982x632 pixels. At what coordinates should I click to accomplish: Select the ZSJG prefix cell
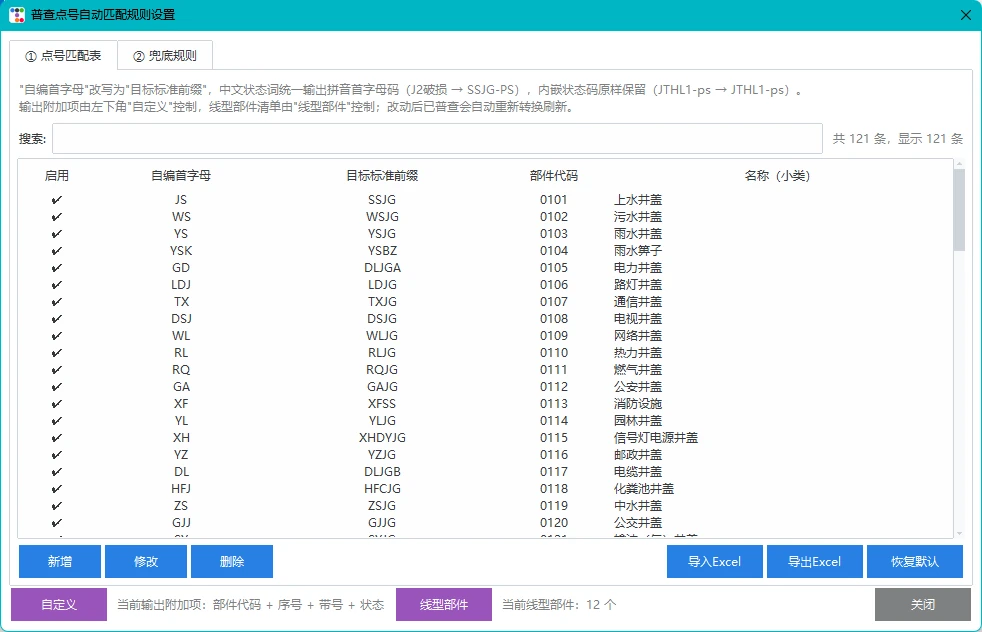[x=382, y=505]
